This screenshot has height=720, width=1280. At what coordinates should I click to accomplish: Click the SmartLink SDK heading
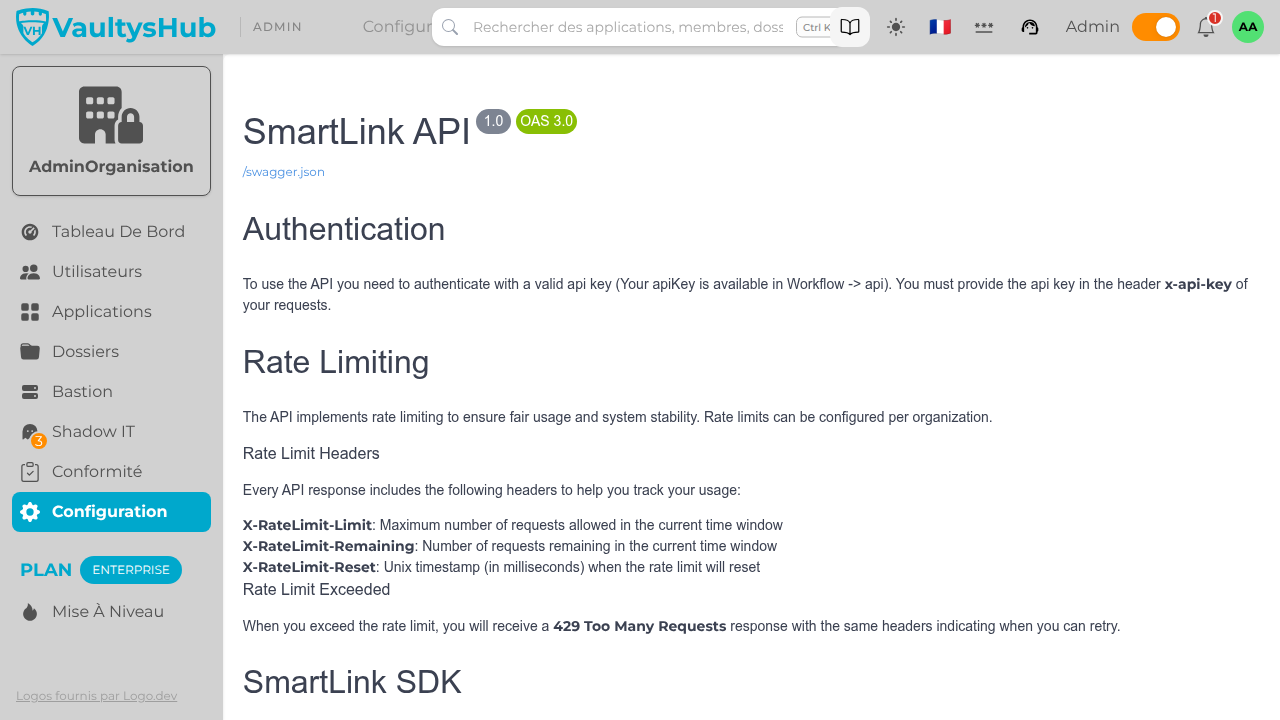point(352,682)
